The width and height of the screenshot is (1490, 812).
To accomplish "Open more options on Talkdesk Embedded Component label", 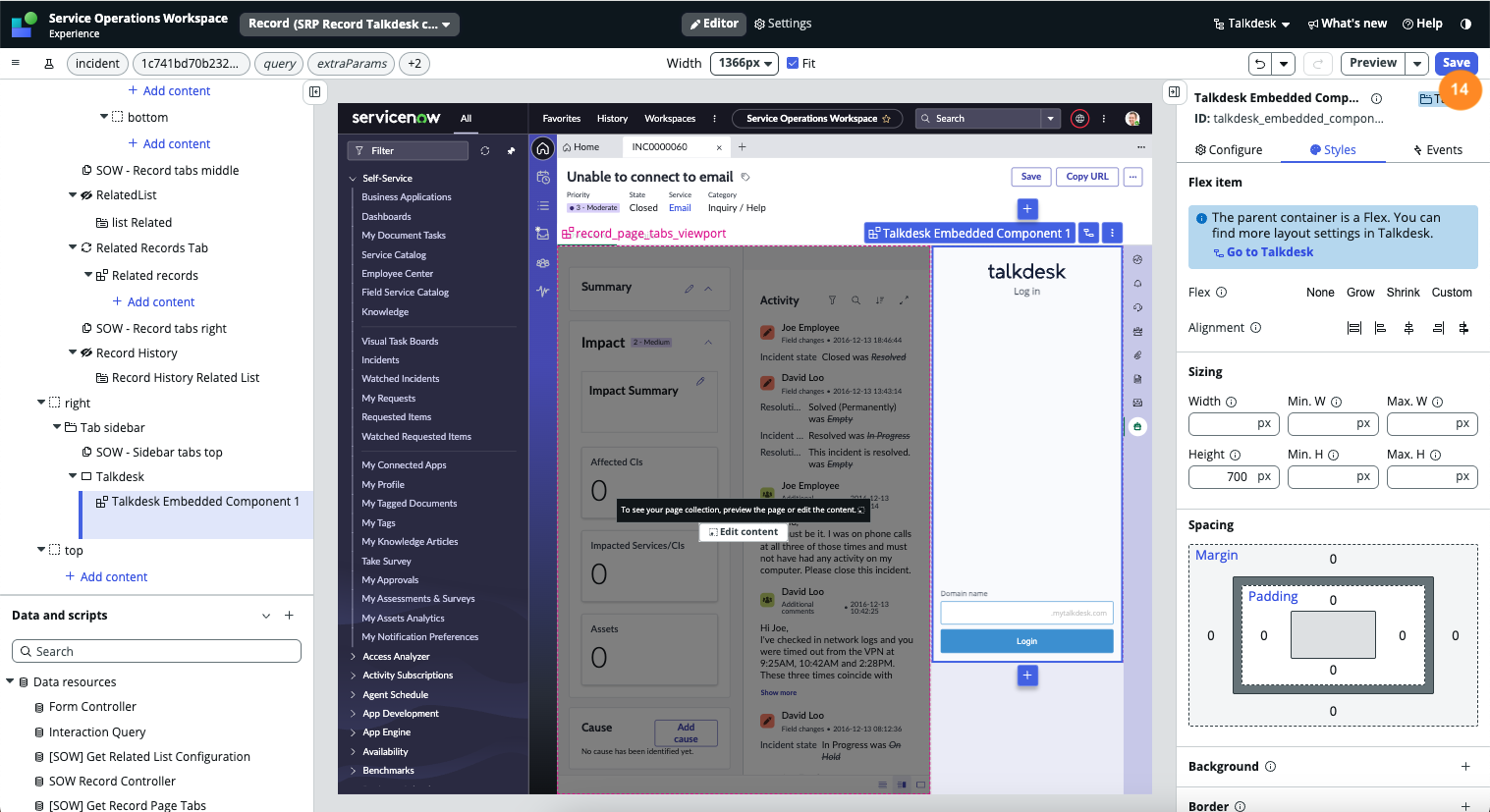I will (x=1112, y=233).
